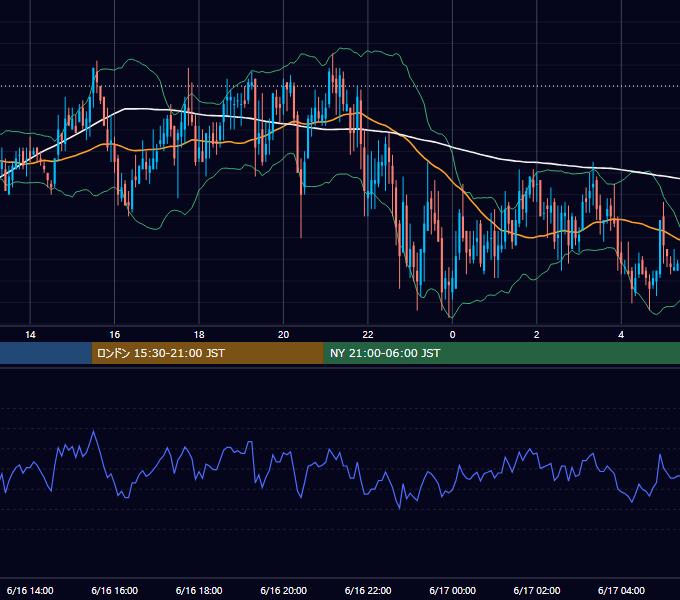
Task: Click the 6/17 02:00 date label
Action: (536, 590)
